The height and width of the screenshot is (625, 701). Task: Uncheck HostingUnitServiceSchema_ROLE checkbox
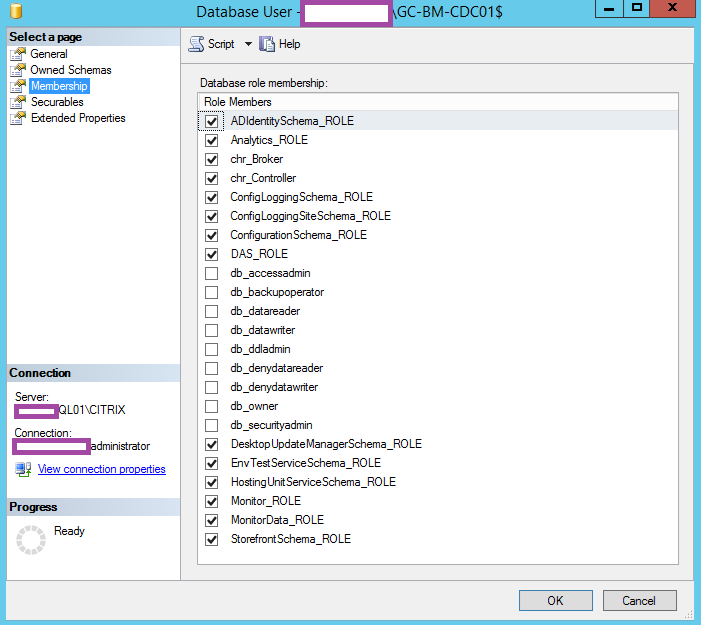tap(211, 482)
